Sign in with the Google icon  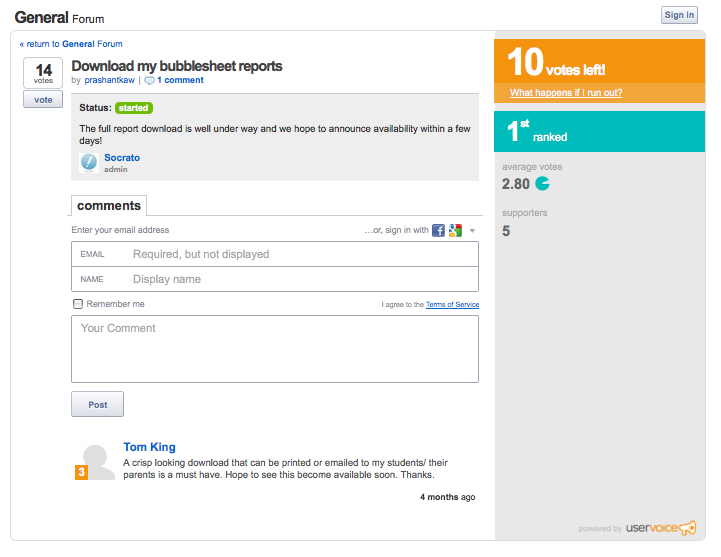[x=455, y=230]
